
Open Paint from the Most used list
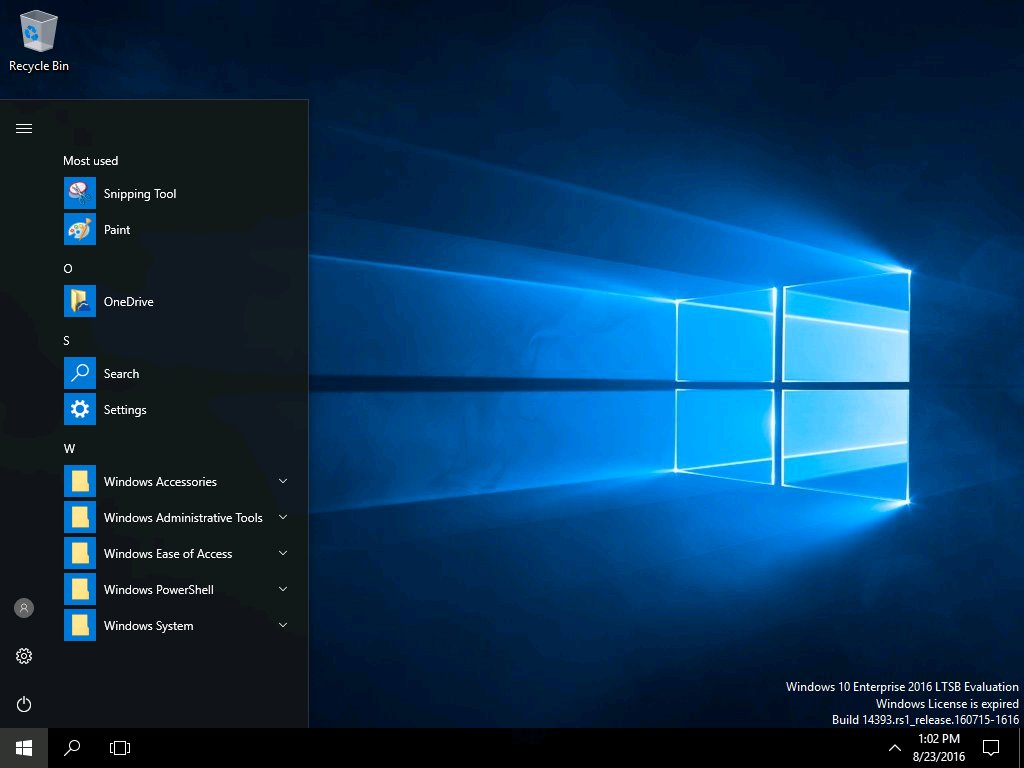pyautogui.click(x=178, y=229)
